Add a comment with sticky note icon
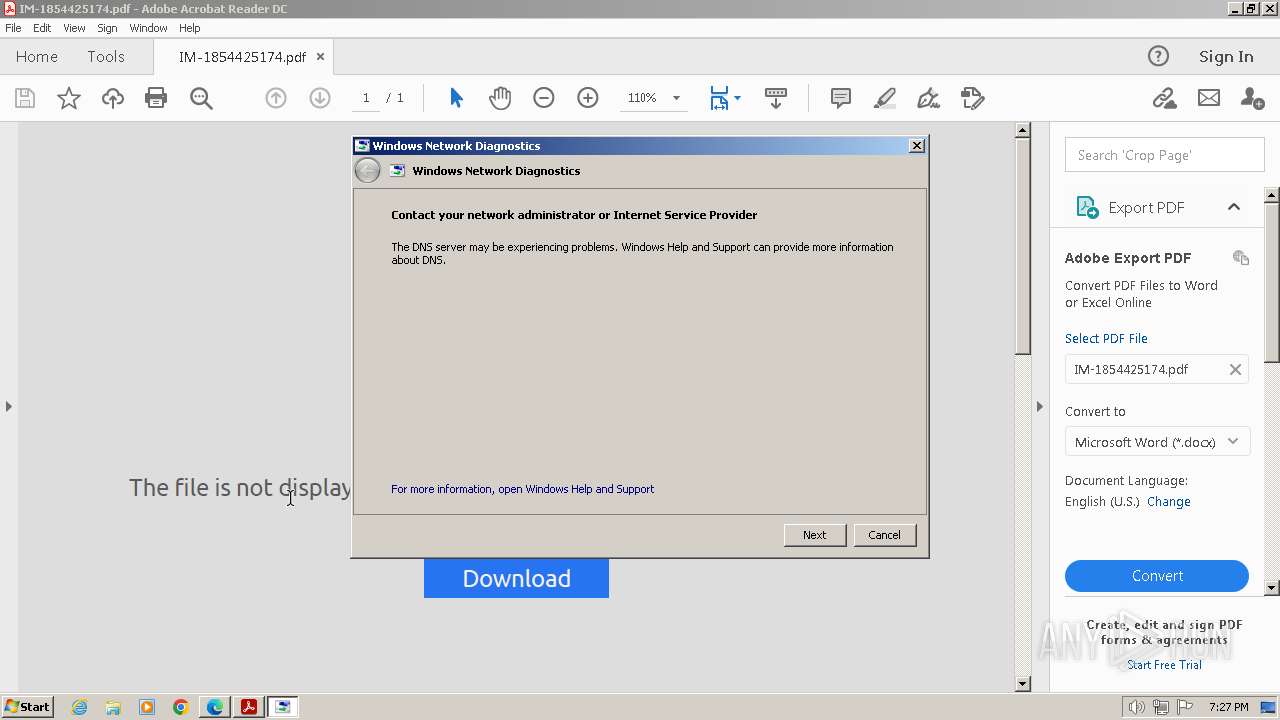The image size is (1280, 720). coord(841,98)
